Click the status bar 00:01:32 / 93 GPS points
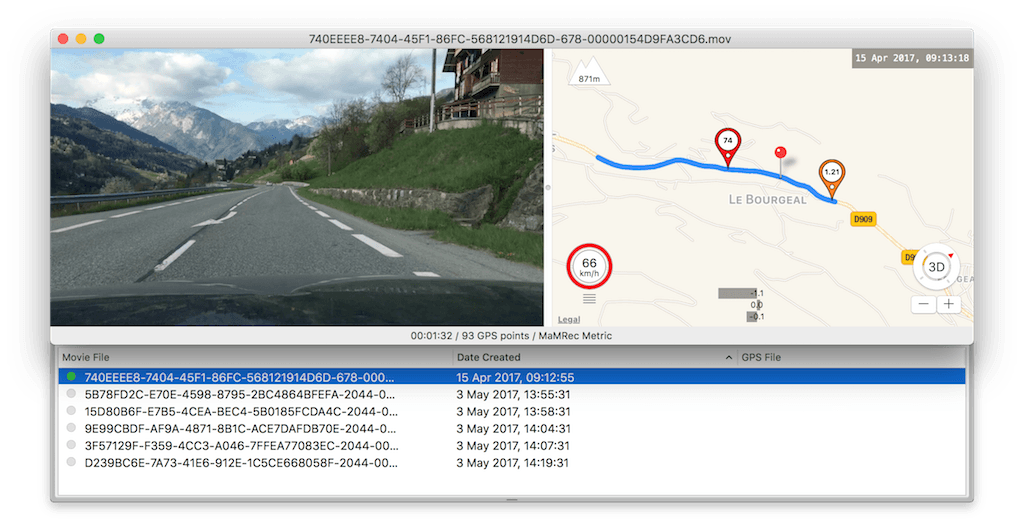The width and height of the screenshot is (1024, 521). (511, 336)
